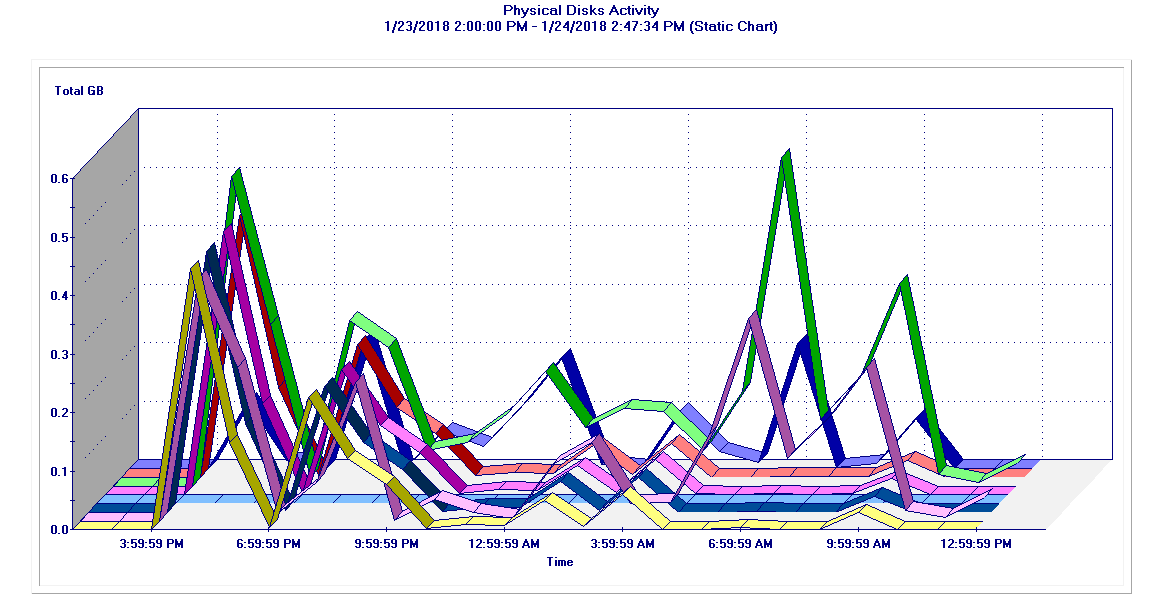
Task: Select the "Time" x-axis title
Action: [560, 562]
